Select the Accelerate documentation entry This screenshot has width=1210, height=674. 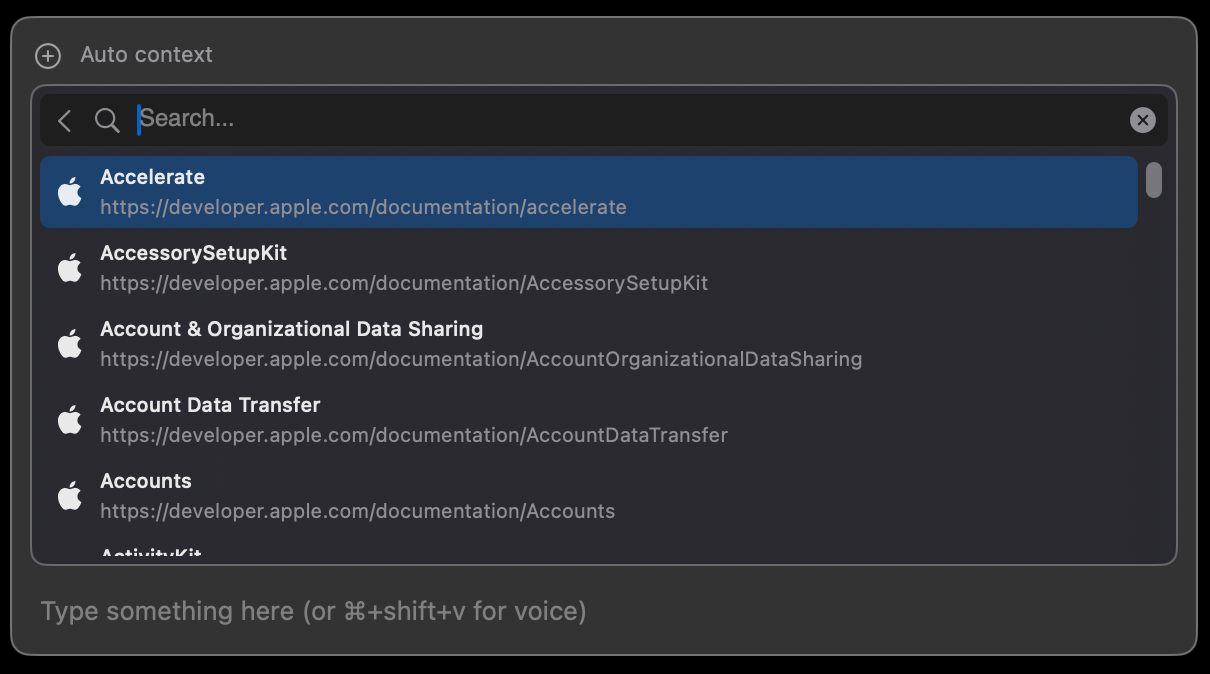[588, 192]
